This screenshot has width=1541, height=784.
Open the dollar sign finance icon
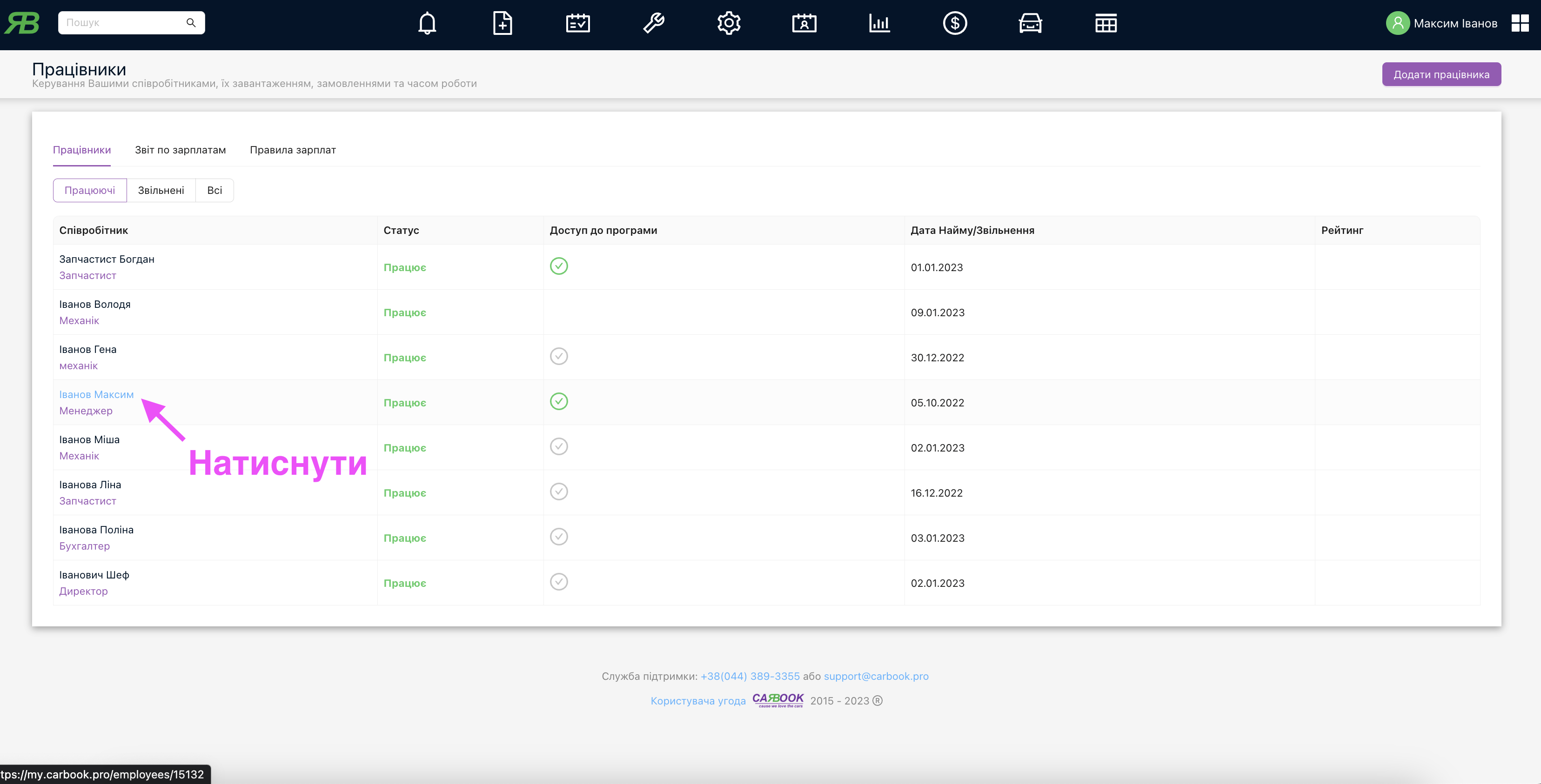(x=955, y=24)
